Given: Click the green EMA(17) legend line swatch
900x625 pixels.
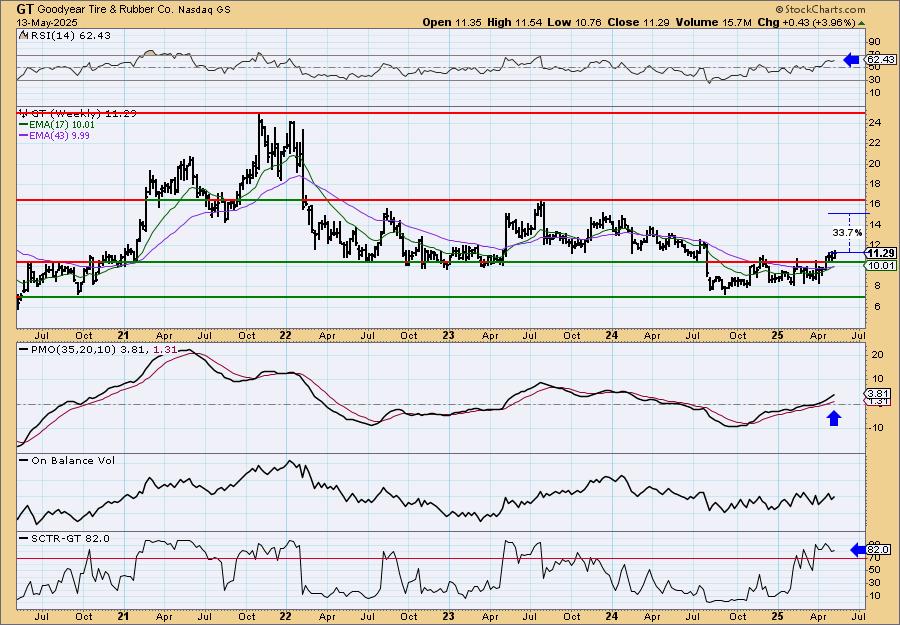Looking at the screenshot, I should click(x=24, y=125).
